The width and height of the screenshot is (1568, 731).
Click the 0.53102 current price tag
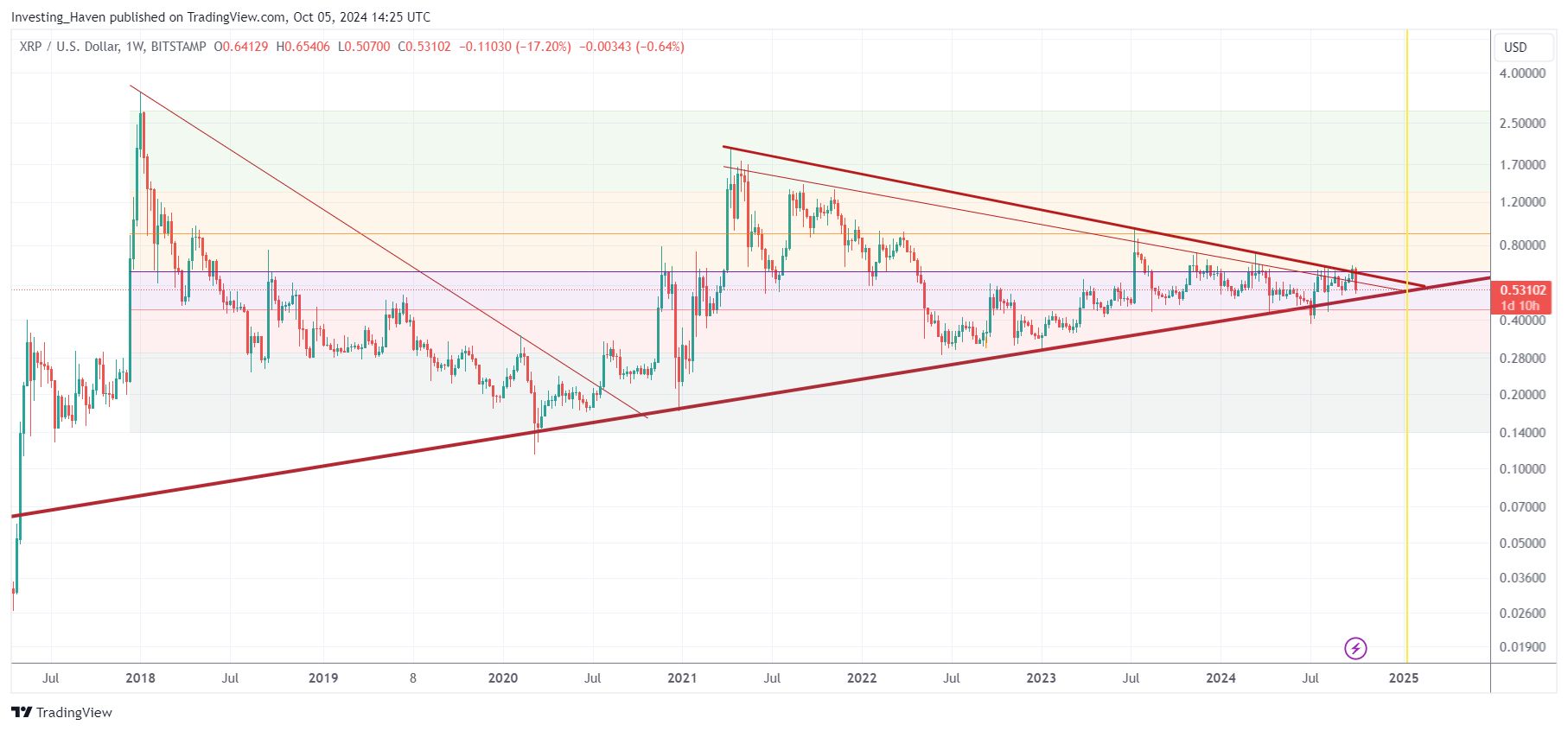1522,290
